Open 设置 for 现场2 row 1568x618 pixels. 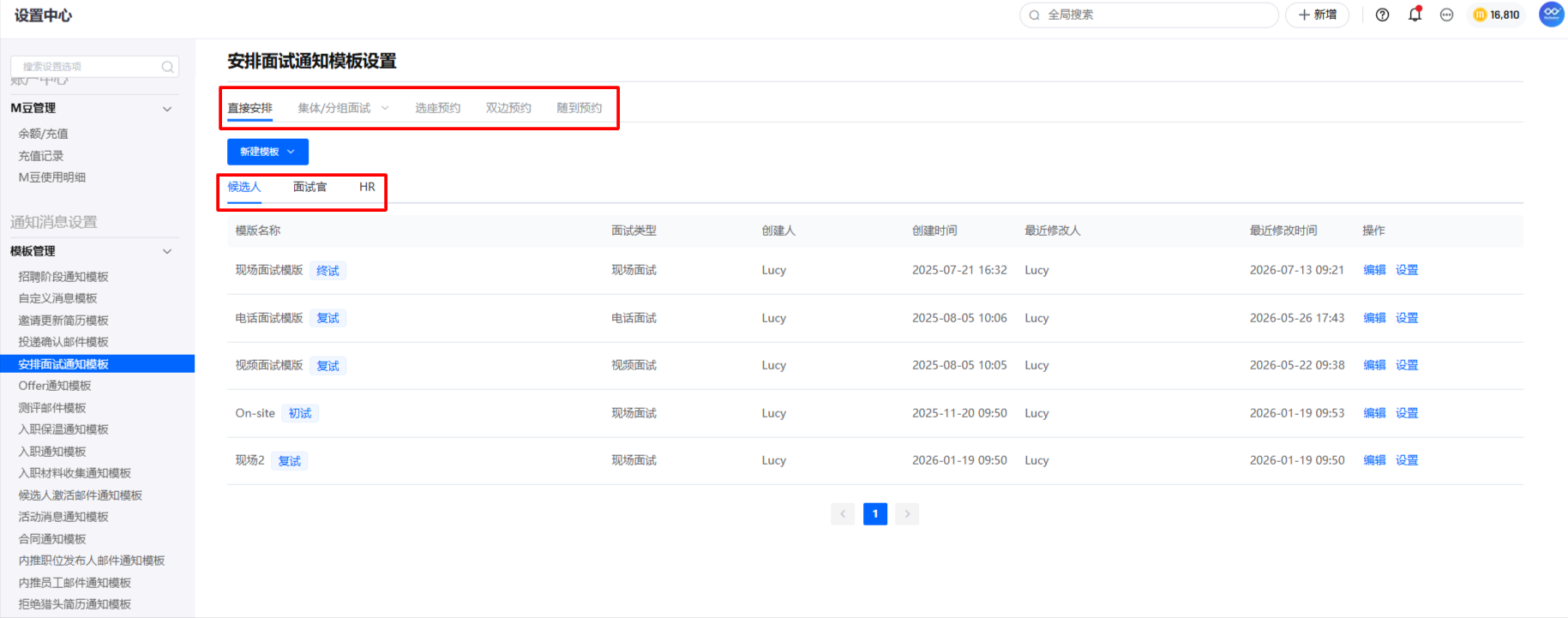1407,460
